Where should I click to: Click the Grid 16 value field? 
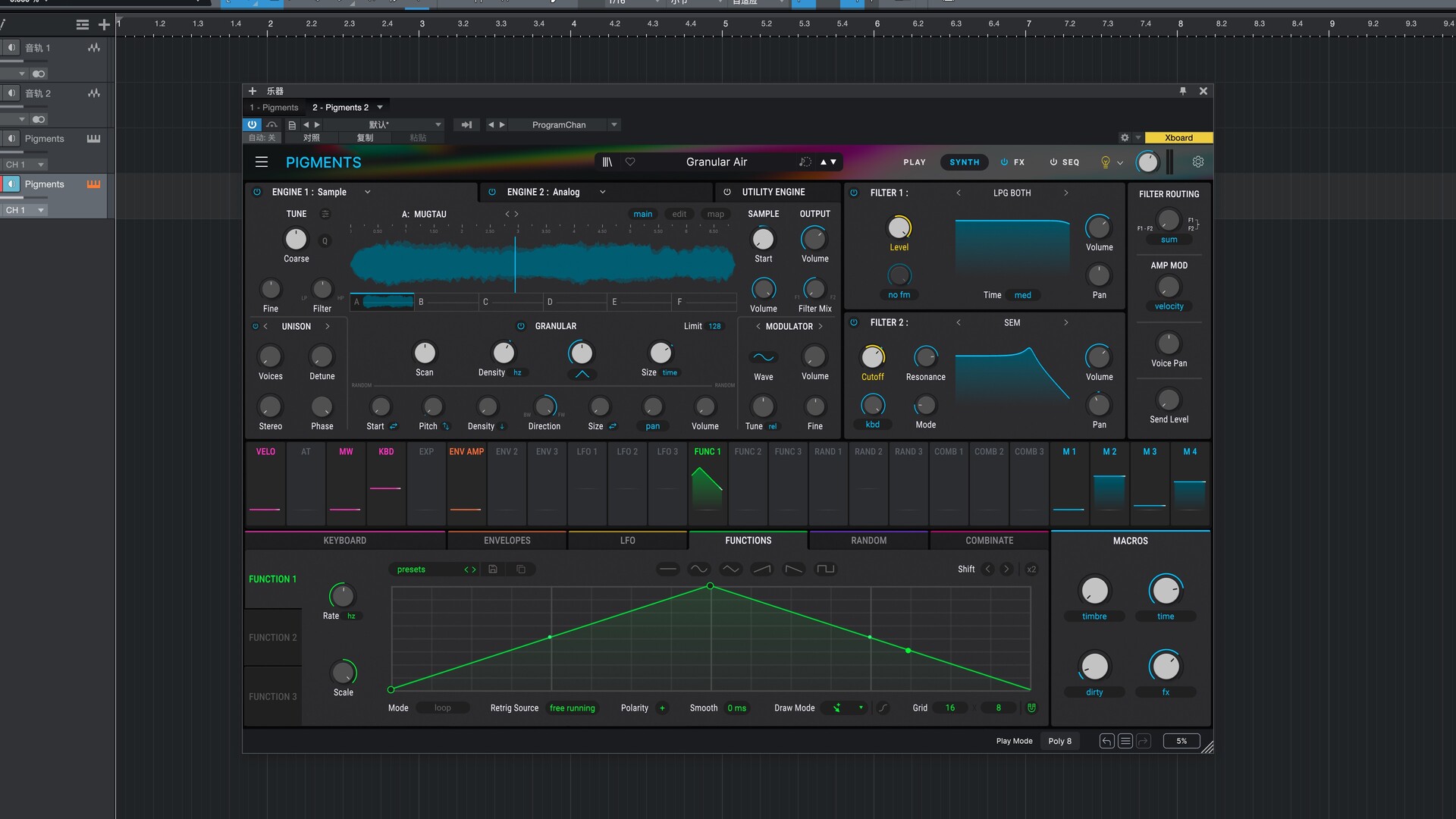pos(950,708)
